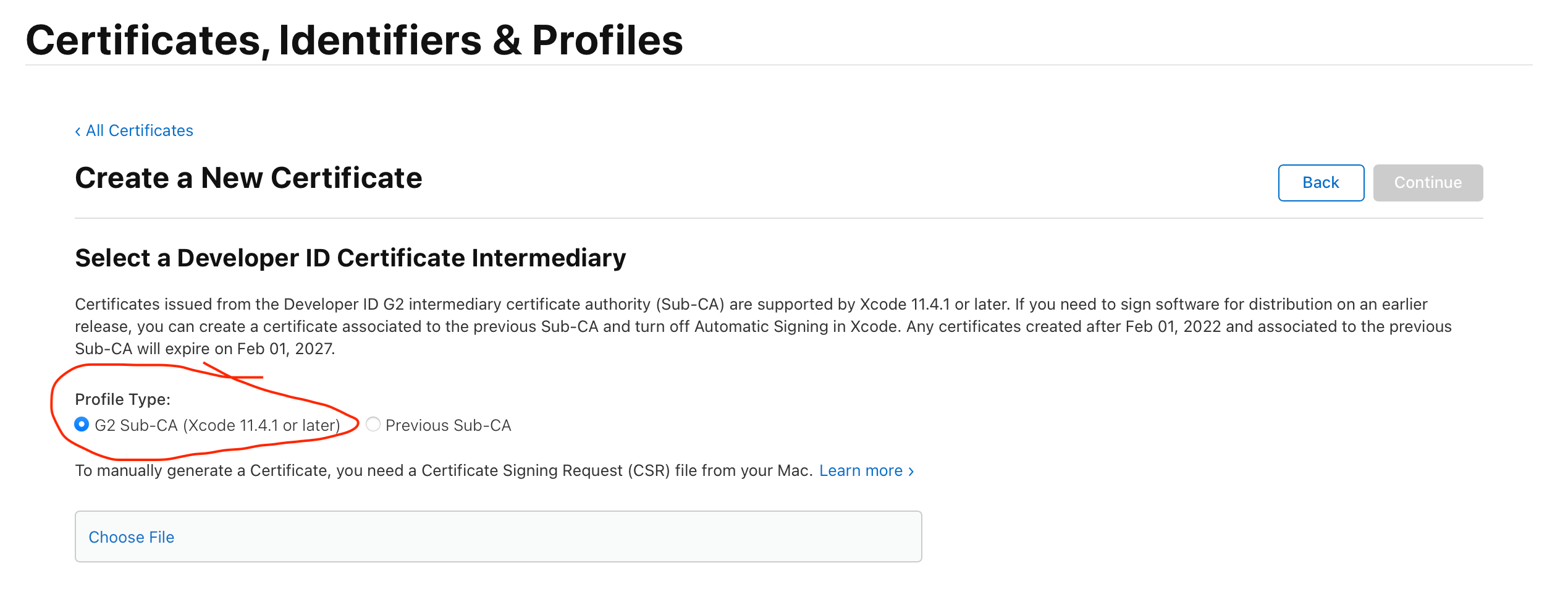Screen dimensions: 1568x602
Task: Select the G2 Sub-CA radio button
Action: 82,425
